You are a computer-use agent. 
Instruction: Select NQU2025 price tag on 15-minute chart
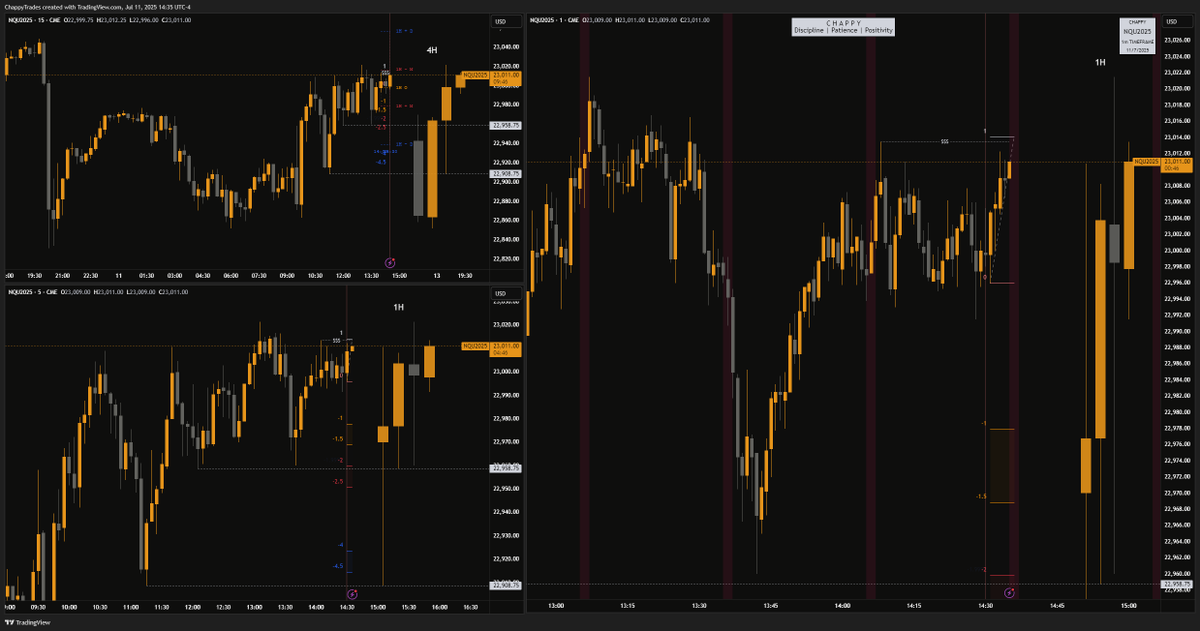click(x=474, y=75)
